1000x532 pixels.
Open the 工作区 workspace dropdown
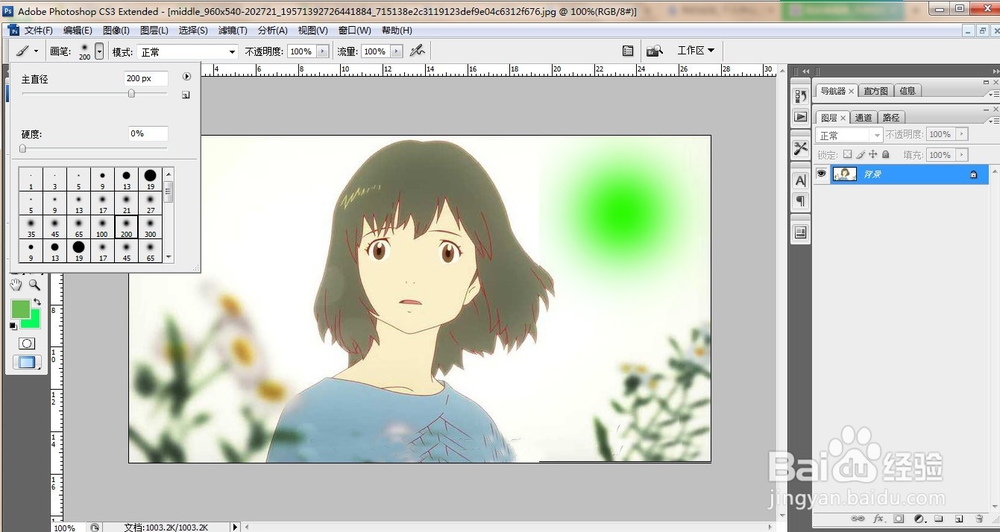tap(696, 50)
